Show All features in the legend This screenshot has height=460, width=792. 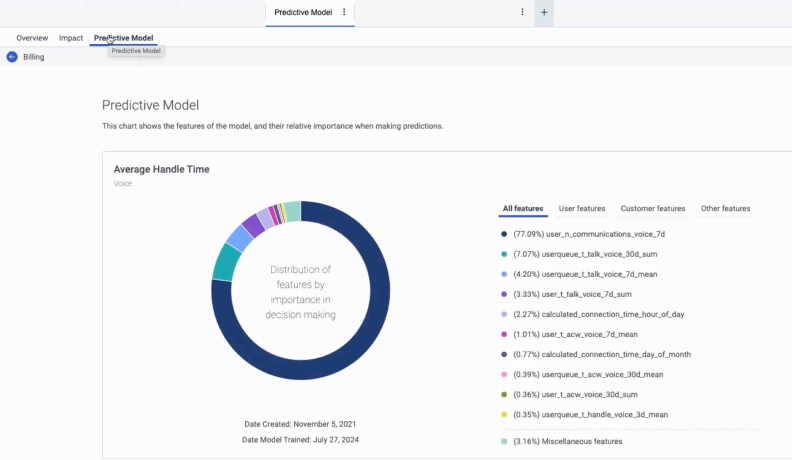tap(523, 209)
